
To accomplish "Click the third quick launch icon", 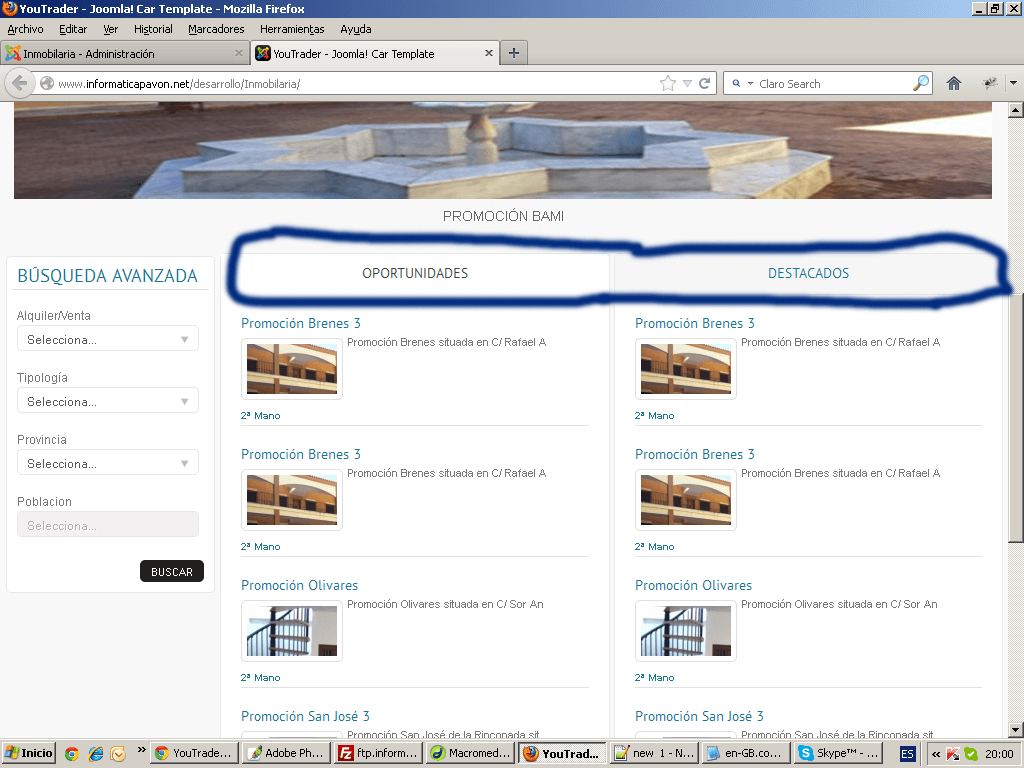I will click(118, 754).
